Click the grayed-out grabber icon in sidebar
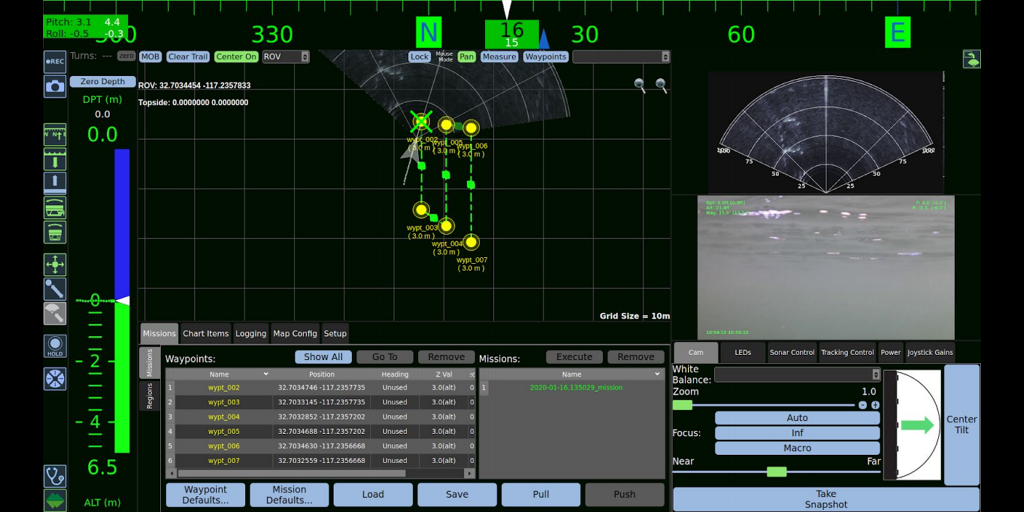 coord(55,313)
